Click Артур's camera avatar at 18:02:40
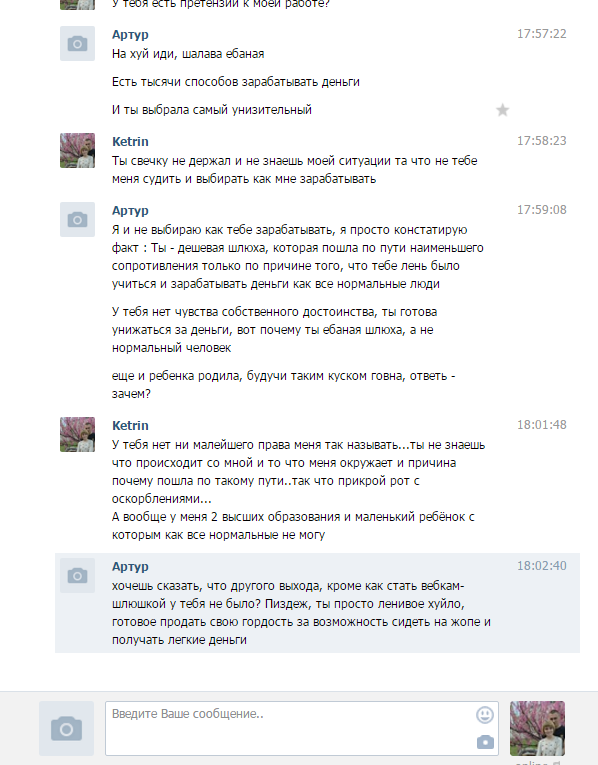 [77, 575]
